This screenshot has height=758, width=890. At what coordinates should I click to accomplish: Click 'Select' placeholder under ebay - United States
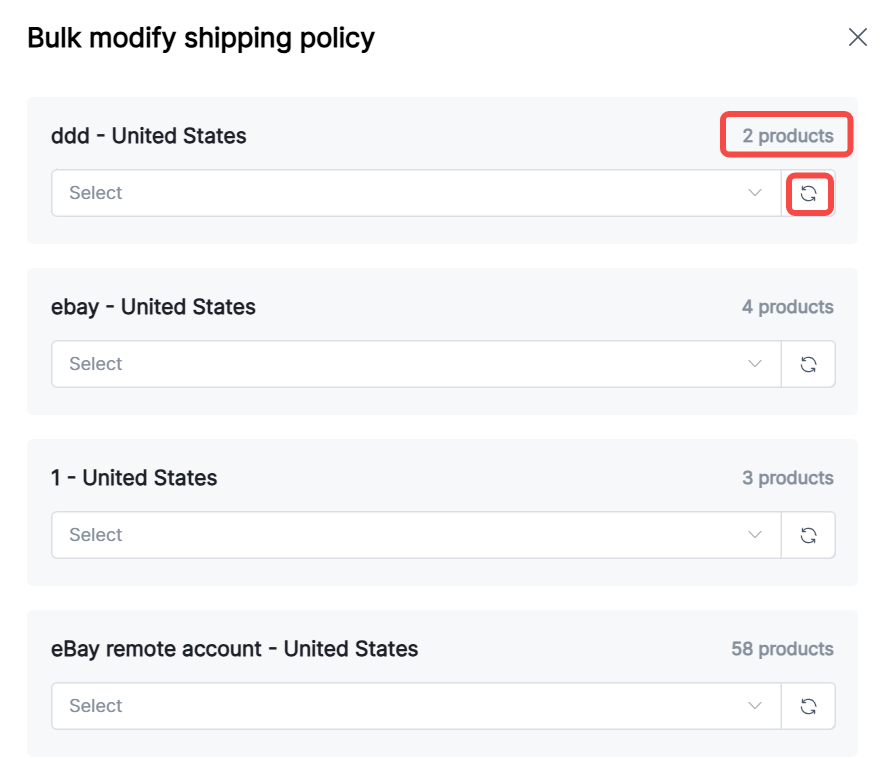pyautogui.click(x=96, y=364)
